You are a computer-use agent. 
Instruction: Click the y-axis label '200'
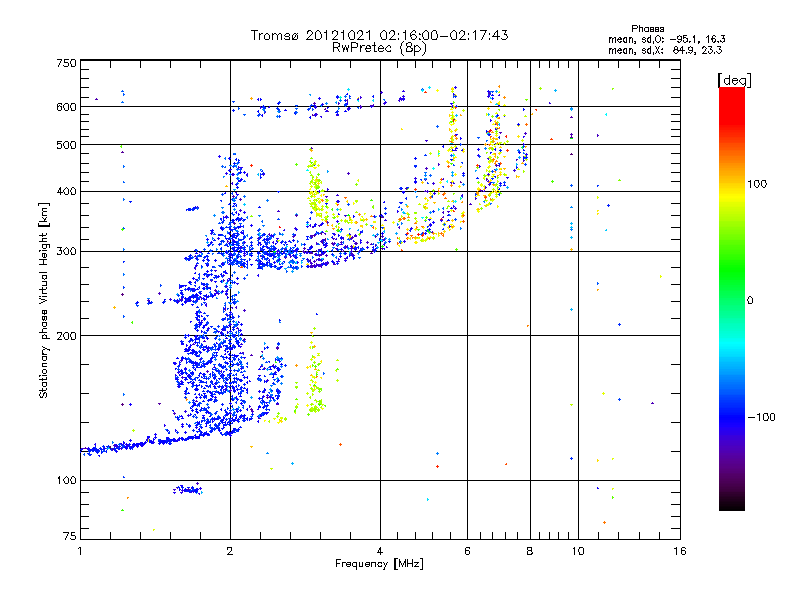(66, 336)
